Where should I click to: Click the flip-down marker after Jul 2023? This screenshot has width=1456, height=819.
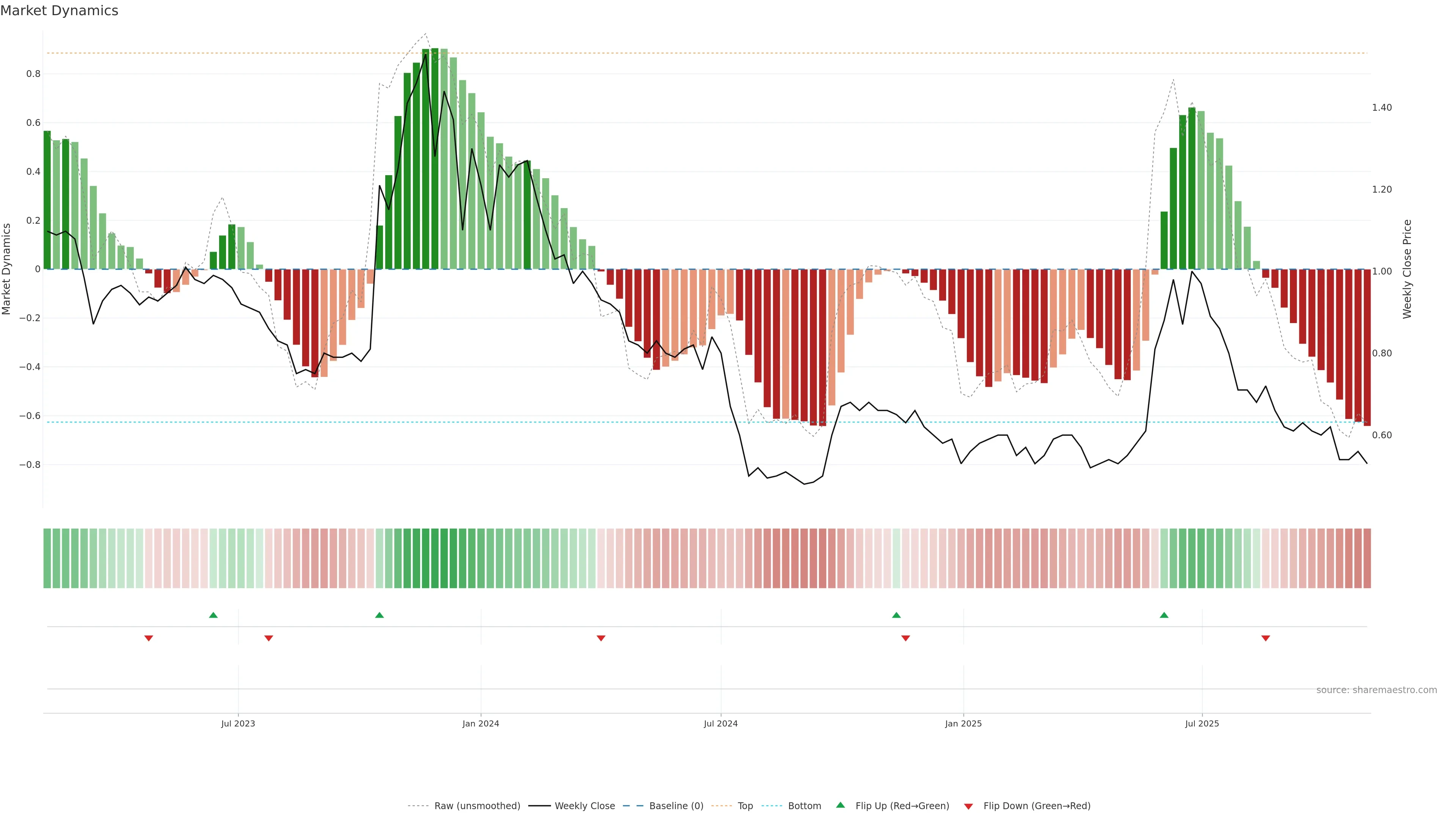tap(268, 638)
